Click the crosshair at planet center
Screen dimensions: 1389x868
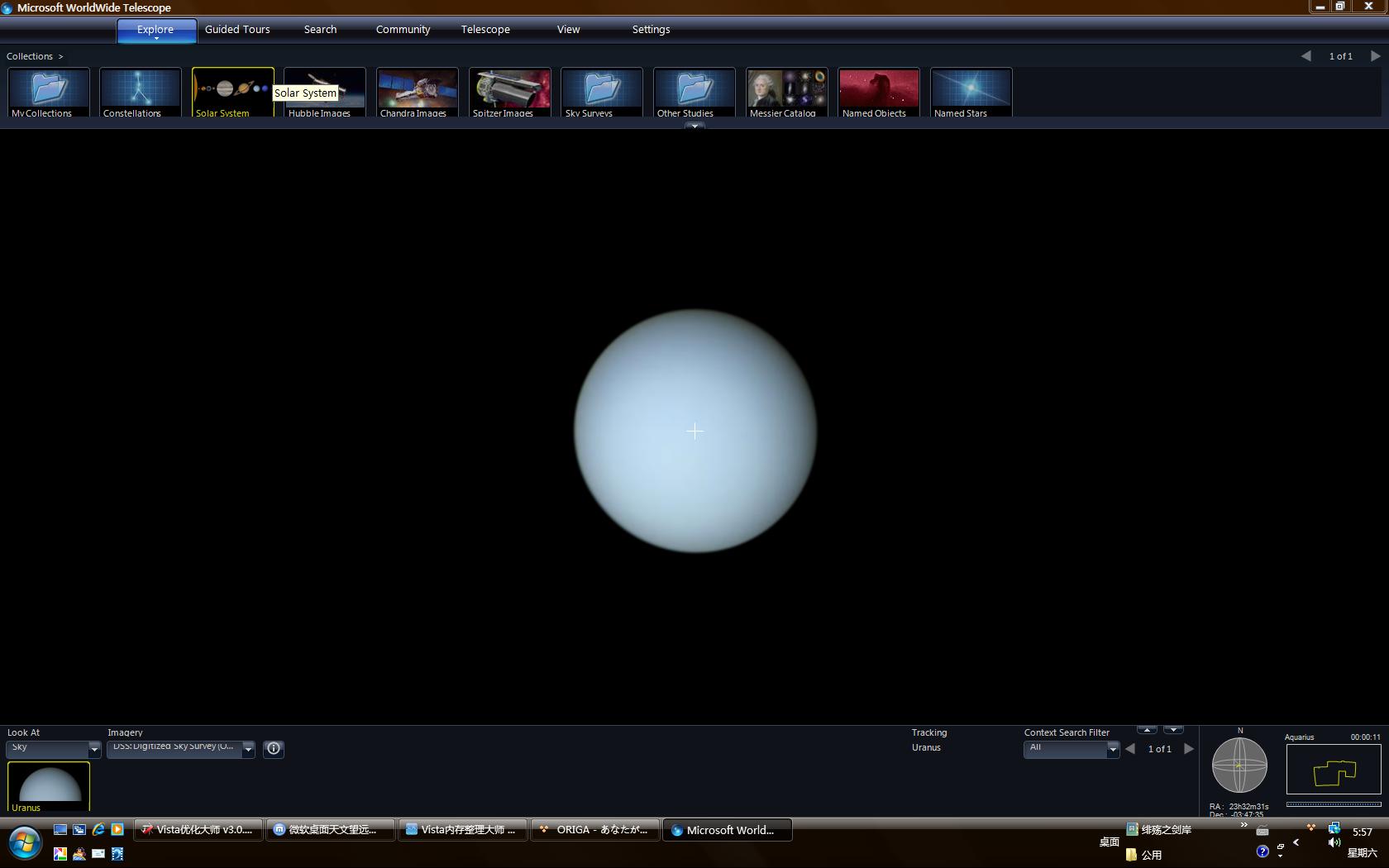click(x=694, y=431)
